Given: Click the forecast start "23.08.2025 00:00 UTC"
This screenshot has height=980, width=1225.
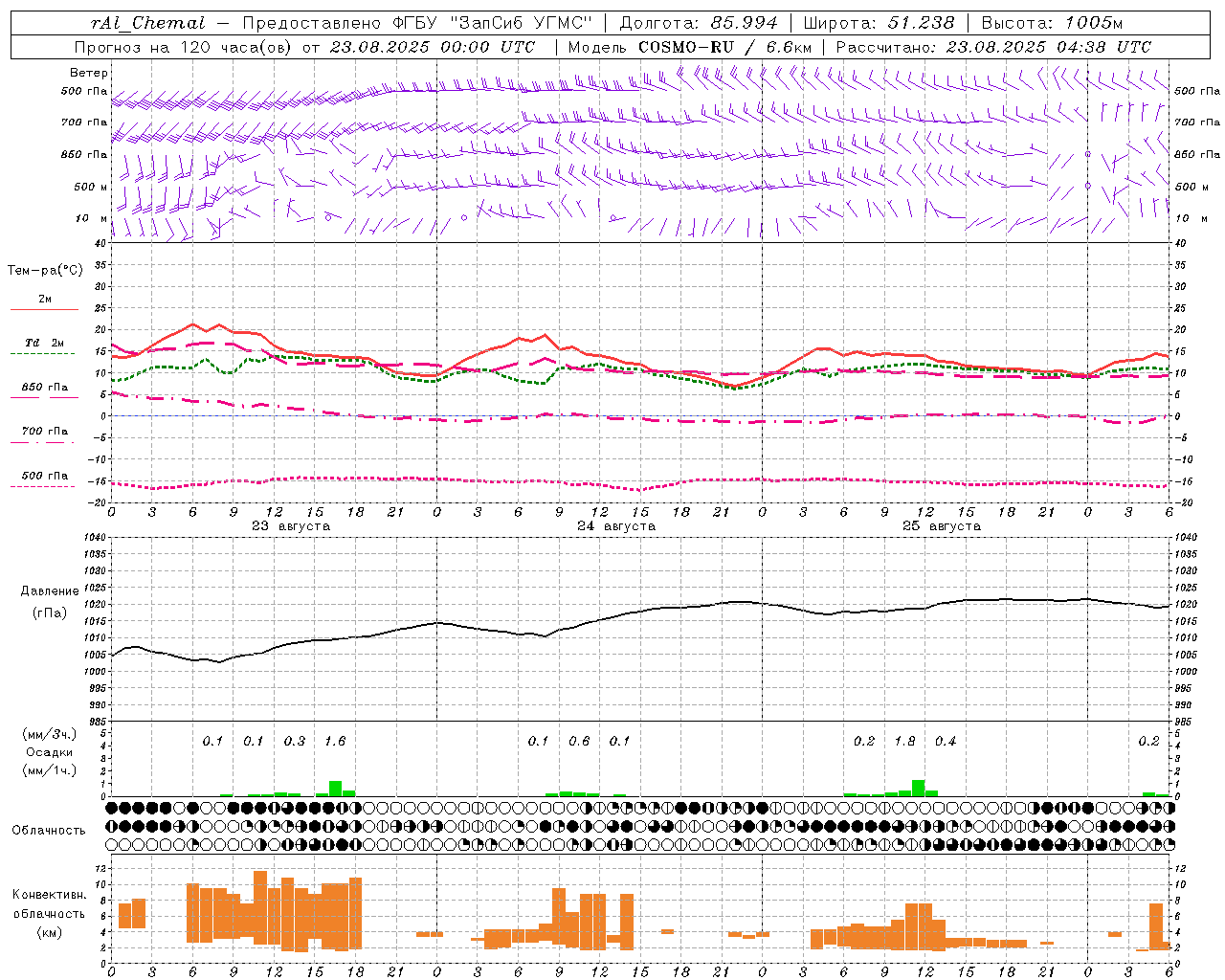Looking at the screenshot, I should point(433,47).
